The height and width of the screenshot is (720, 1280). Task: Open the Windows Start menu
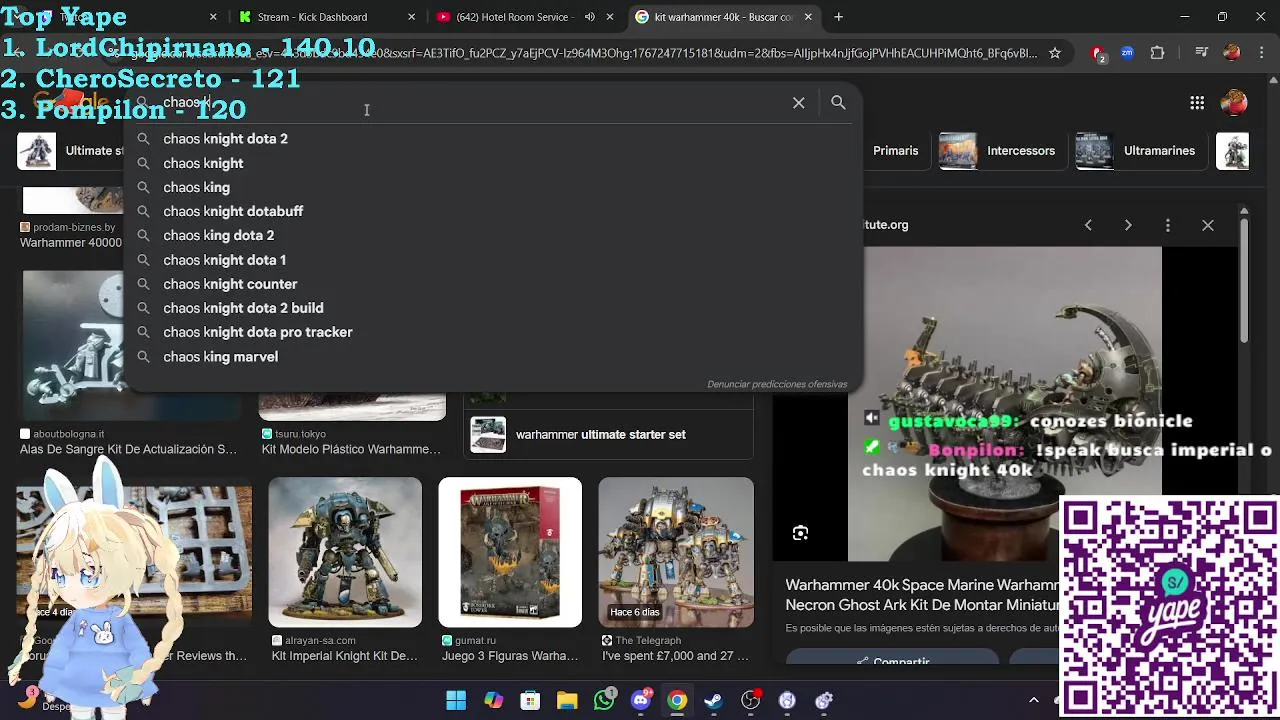click(456, 700)
